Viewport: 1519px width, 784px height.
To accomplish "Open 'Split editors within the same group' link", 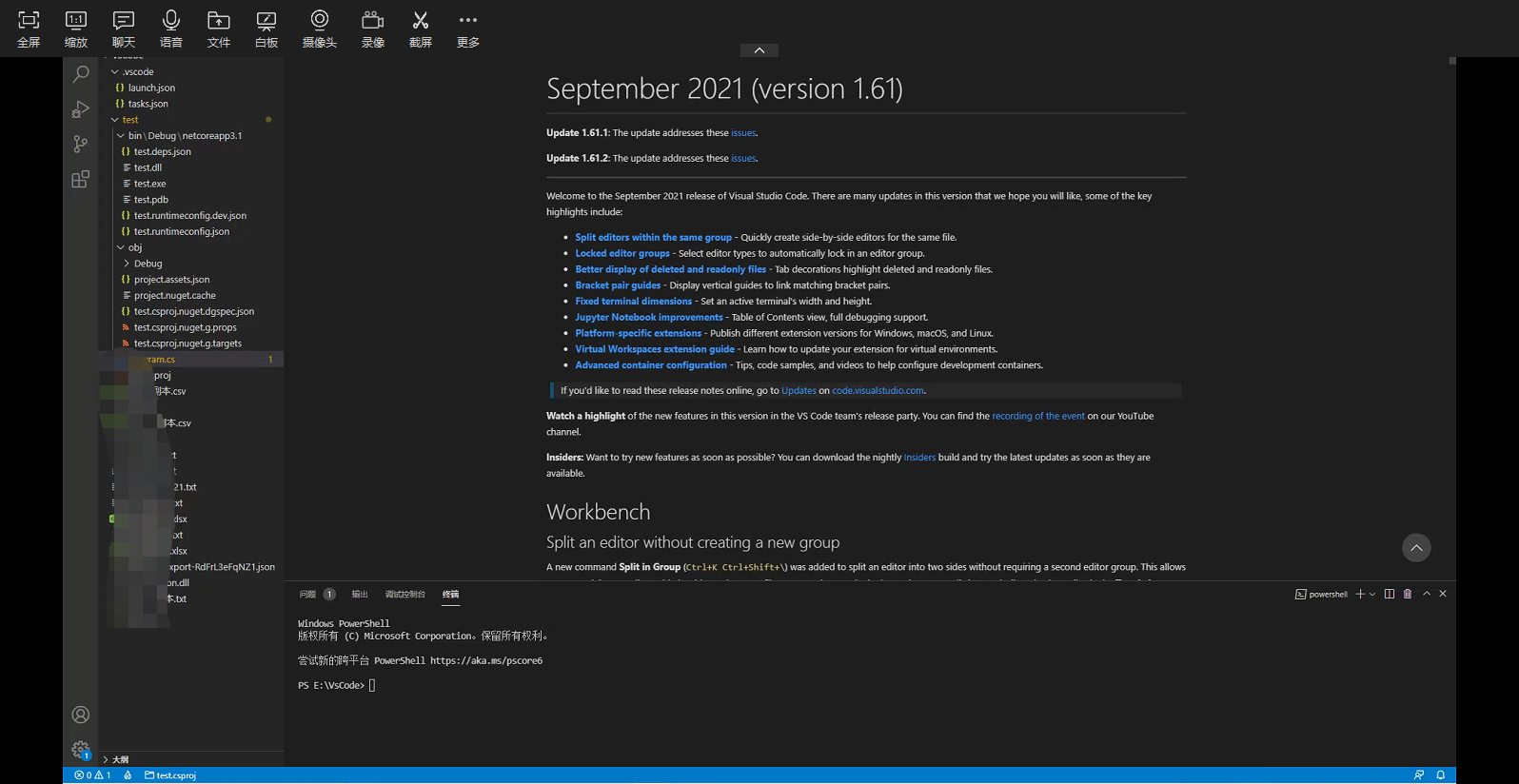I will click(x=653, y=238).
